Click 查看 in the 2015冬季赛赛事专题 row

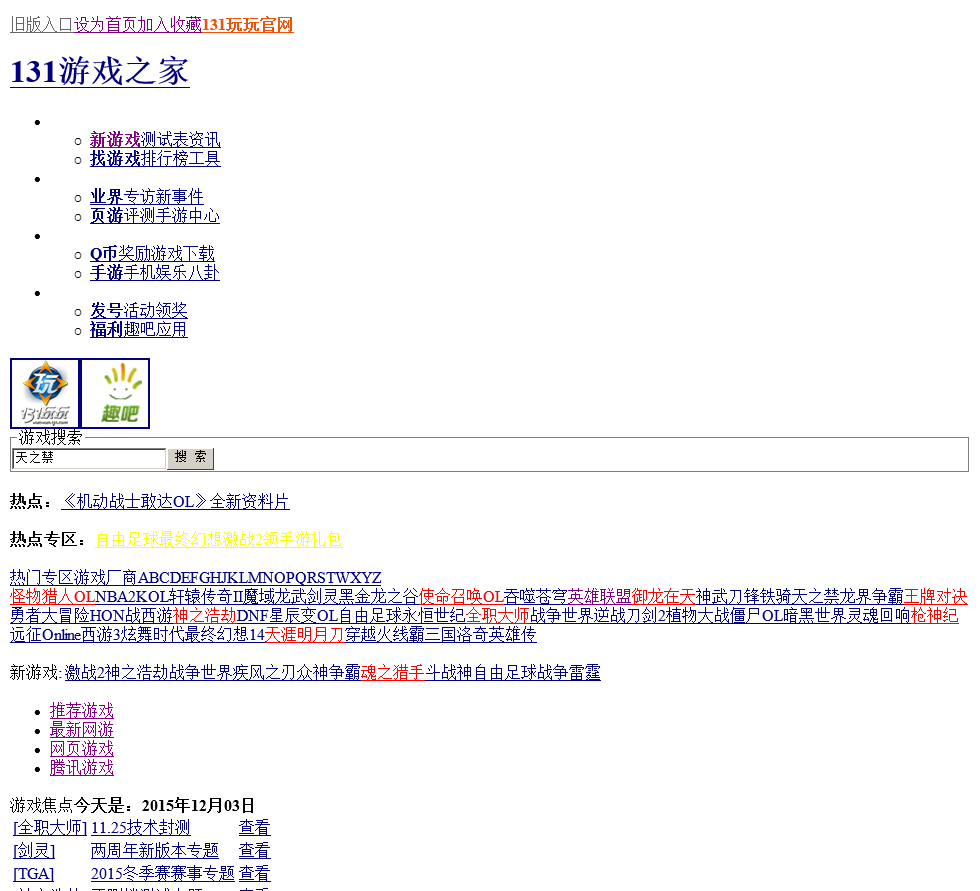click(254, 874)
